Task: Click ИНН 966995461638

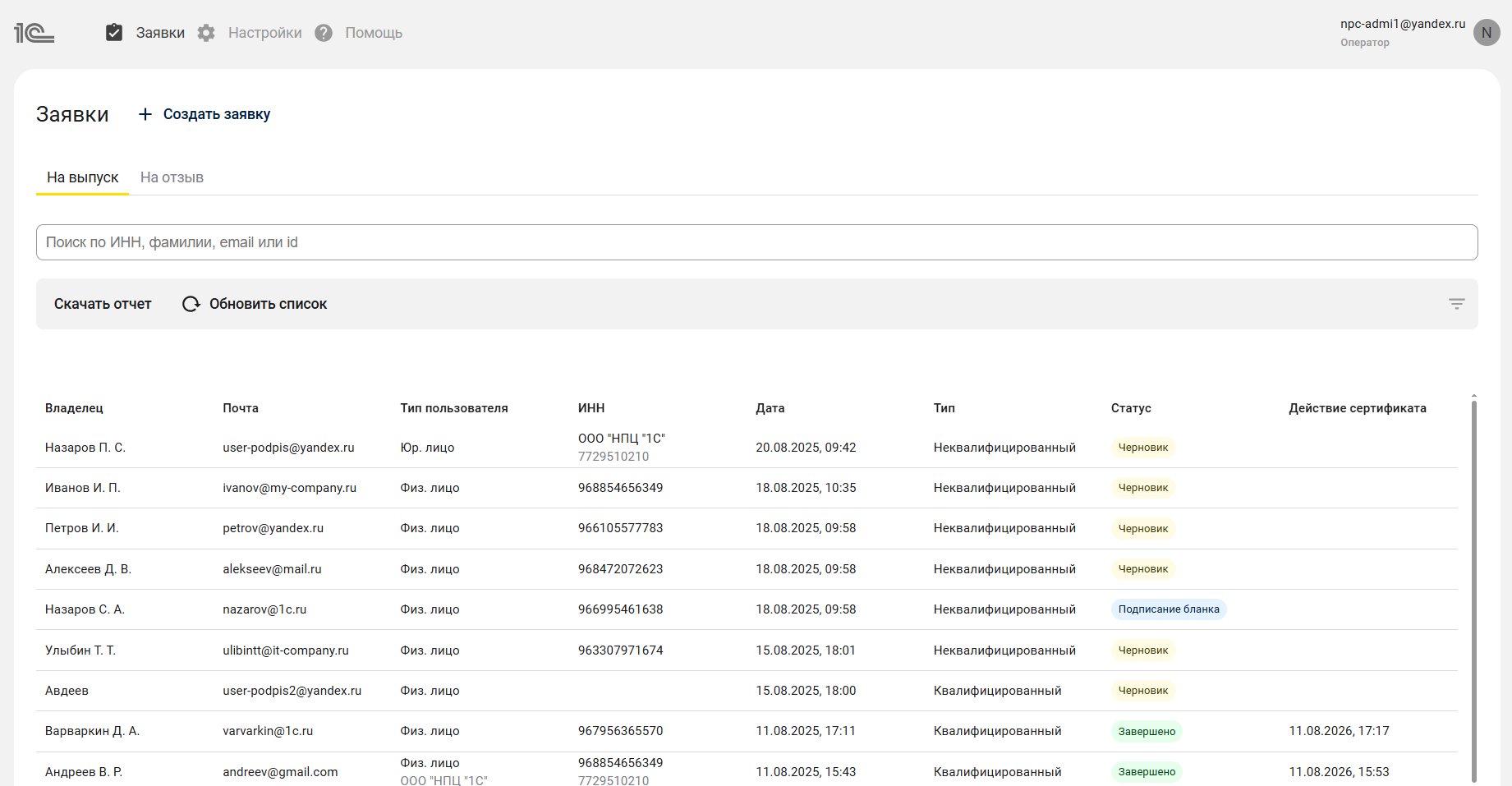Action: pyautogui.click(x=620, y=609)
